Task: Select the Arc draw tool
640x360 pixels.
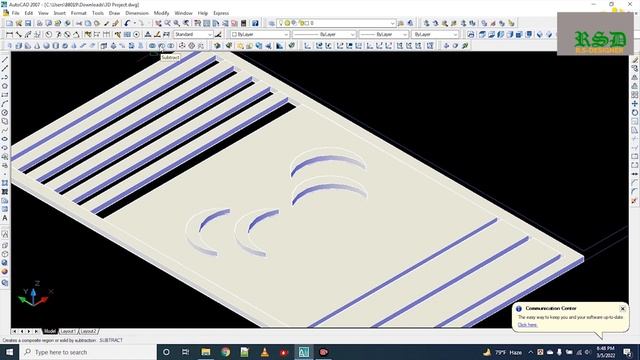Action: tap(5, 104)
